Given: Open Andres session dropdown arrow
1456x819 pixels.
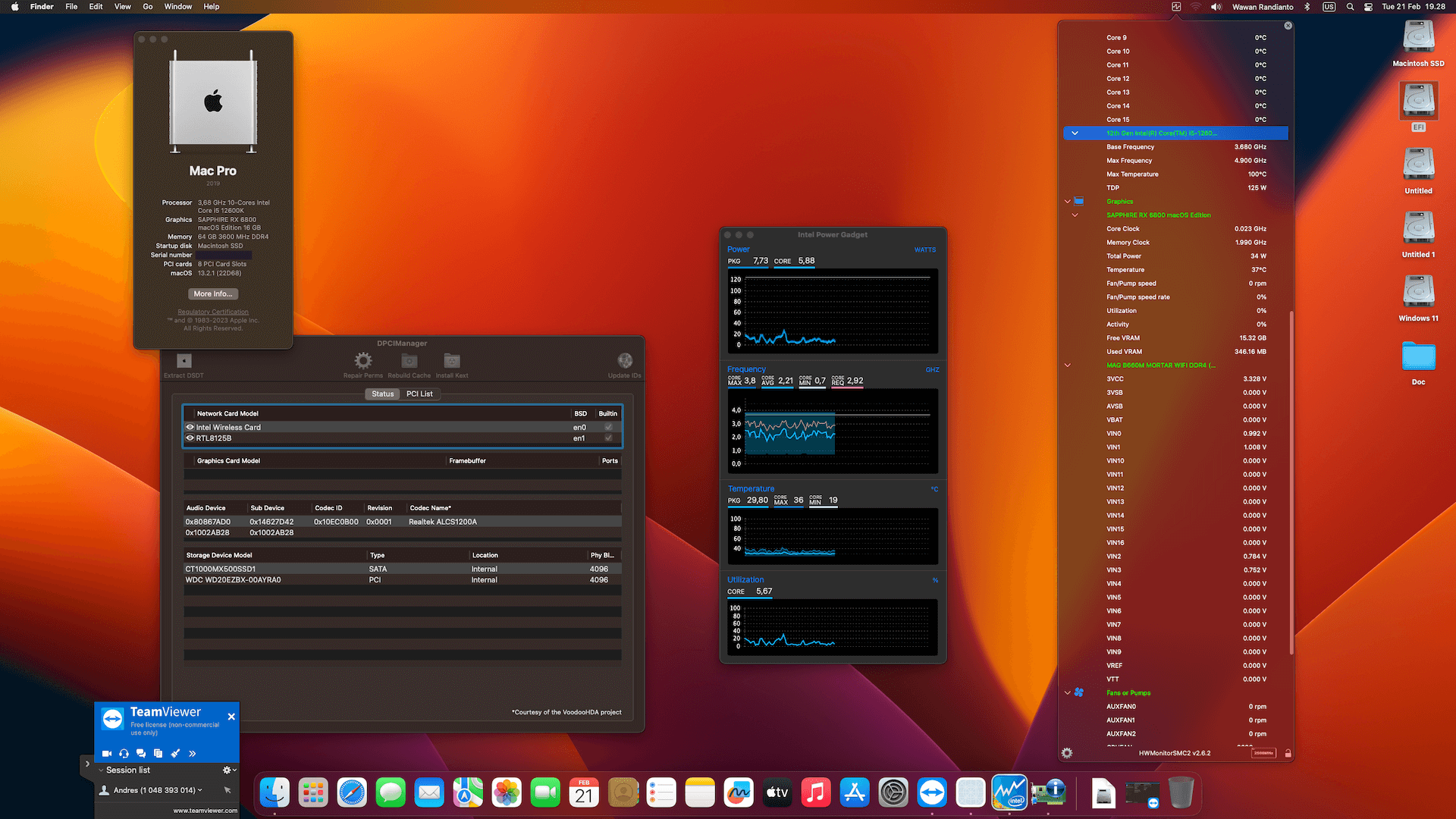Looking at the screenshot, I should tap(200, 790).
